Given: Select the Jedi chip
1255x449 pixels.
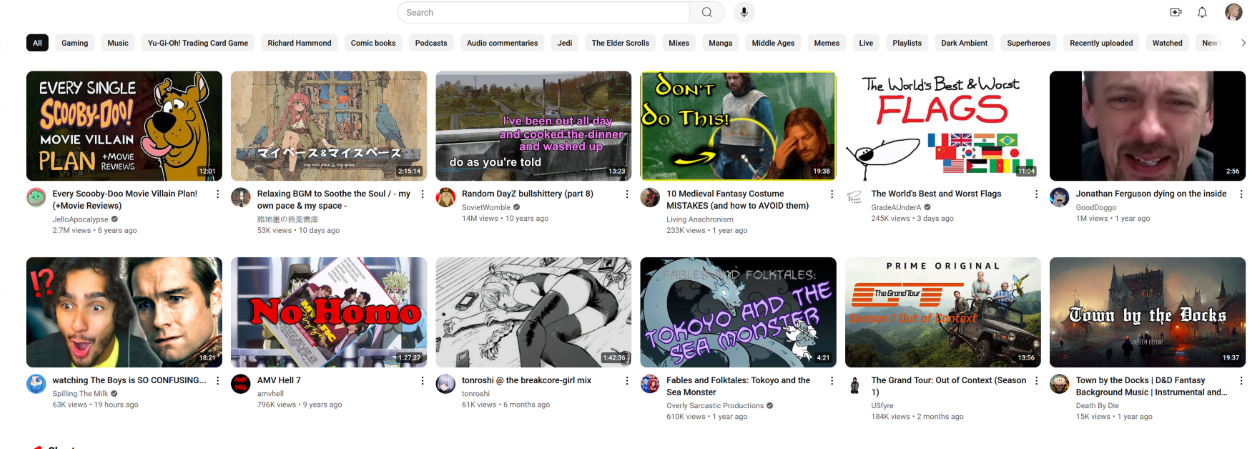Looking at the screenshot, I should click(x=565, y=43).
